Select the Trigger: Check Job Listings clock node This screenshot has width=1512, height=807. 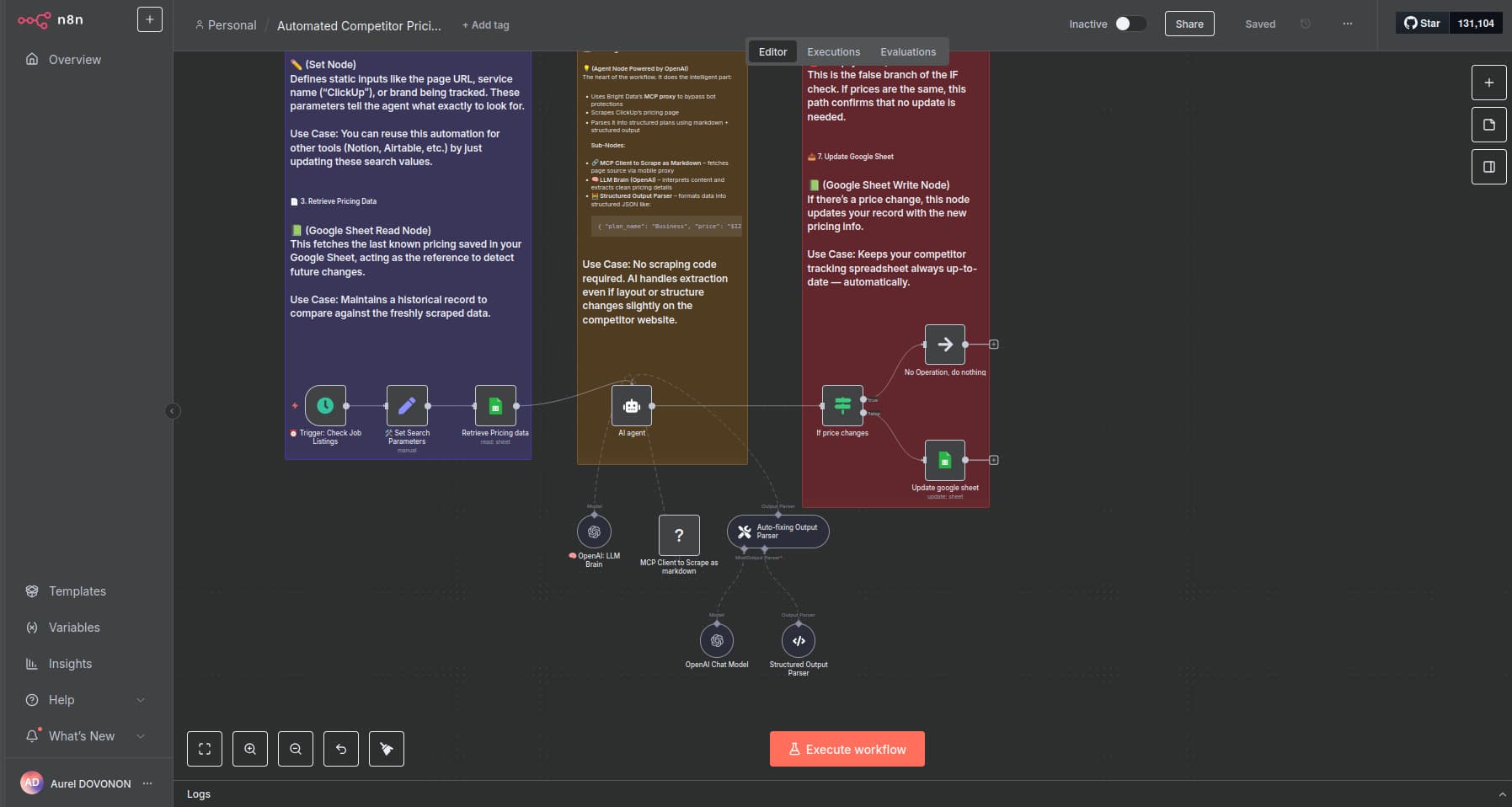click(x=325, y=405)
